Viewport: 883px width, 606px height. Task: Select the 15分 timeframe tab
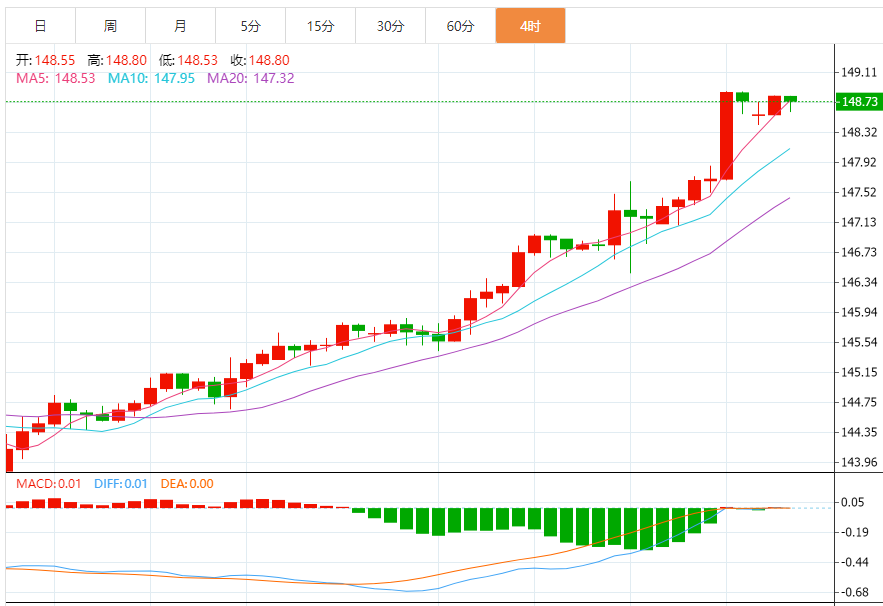tap(320, 26)
